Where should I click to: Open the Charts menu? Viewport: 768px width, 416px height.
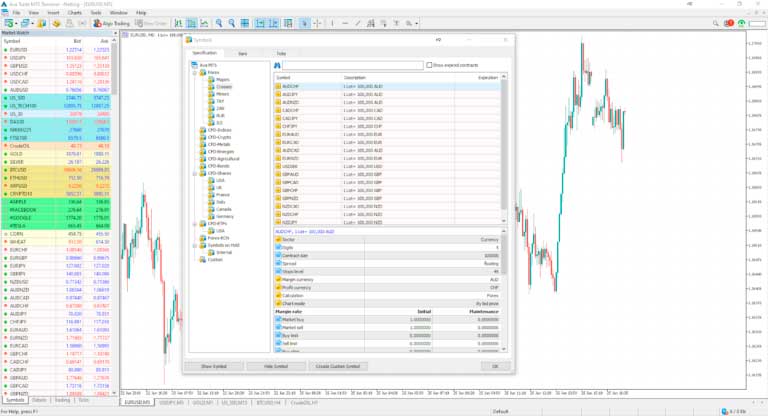coord(74,13)
